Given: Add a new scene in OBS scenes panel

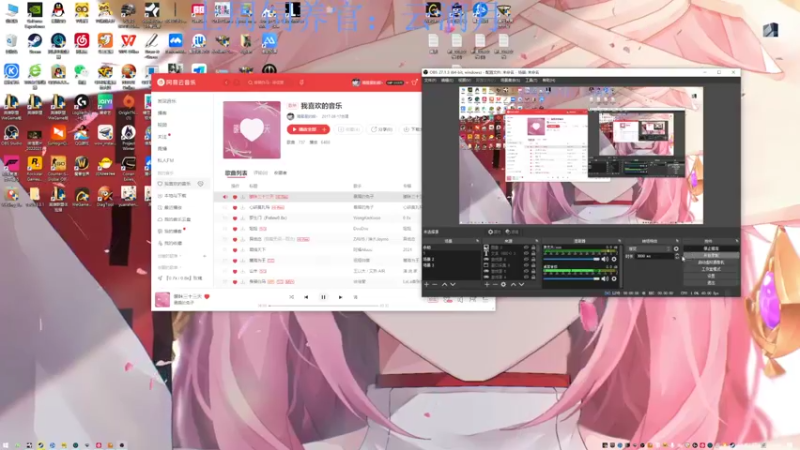Looking at the screenshot, I should click(427, 285).
